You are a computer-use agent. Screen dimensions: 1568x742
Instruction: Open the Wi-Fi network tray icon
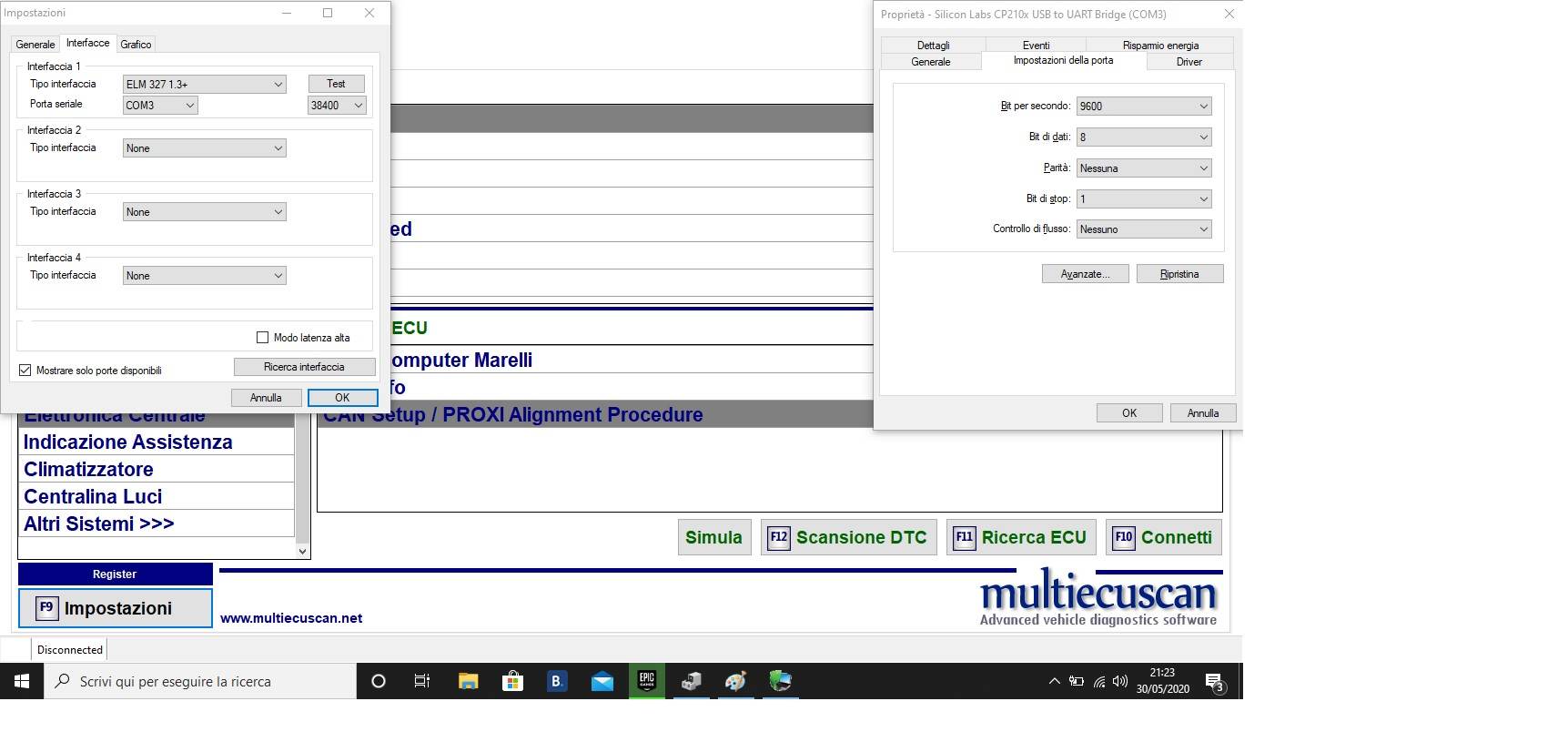click(1099, 681)
